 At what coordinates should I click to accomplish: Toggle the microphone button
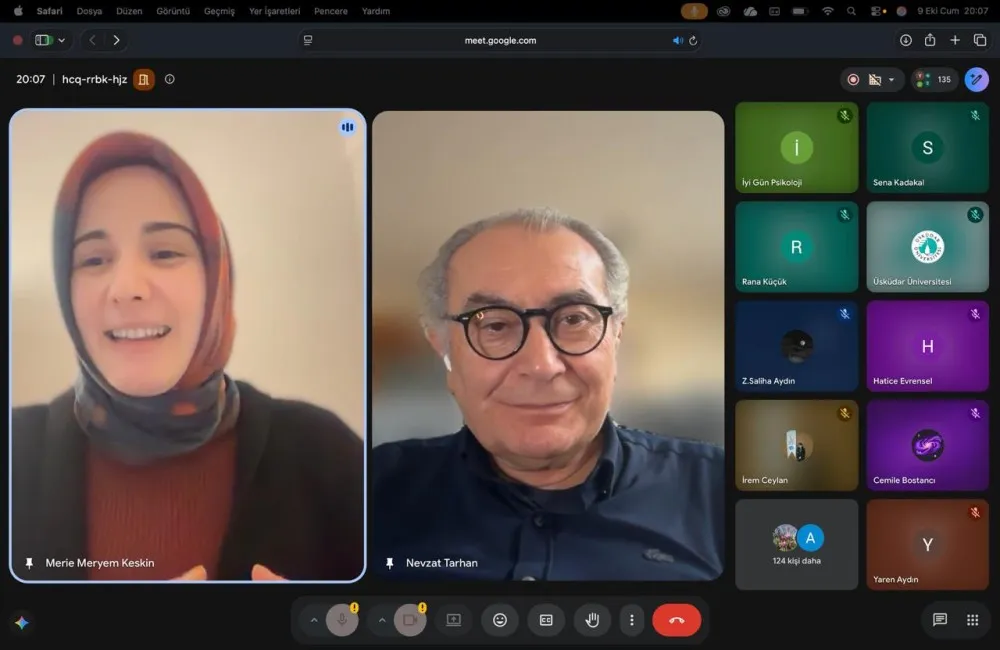click(342, 620)
